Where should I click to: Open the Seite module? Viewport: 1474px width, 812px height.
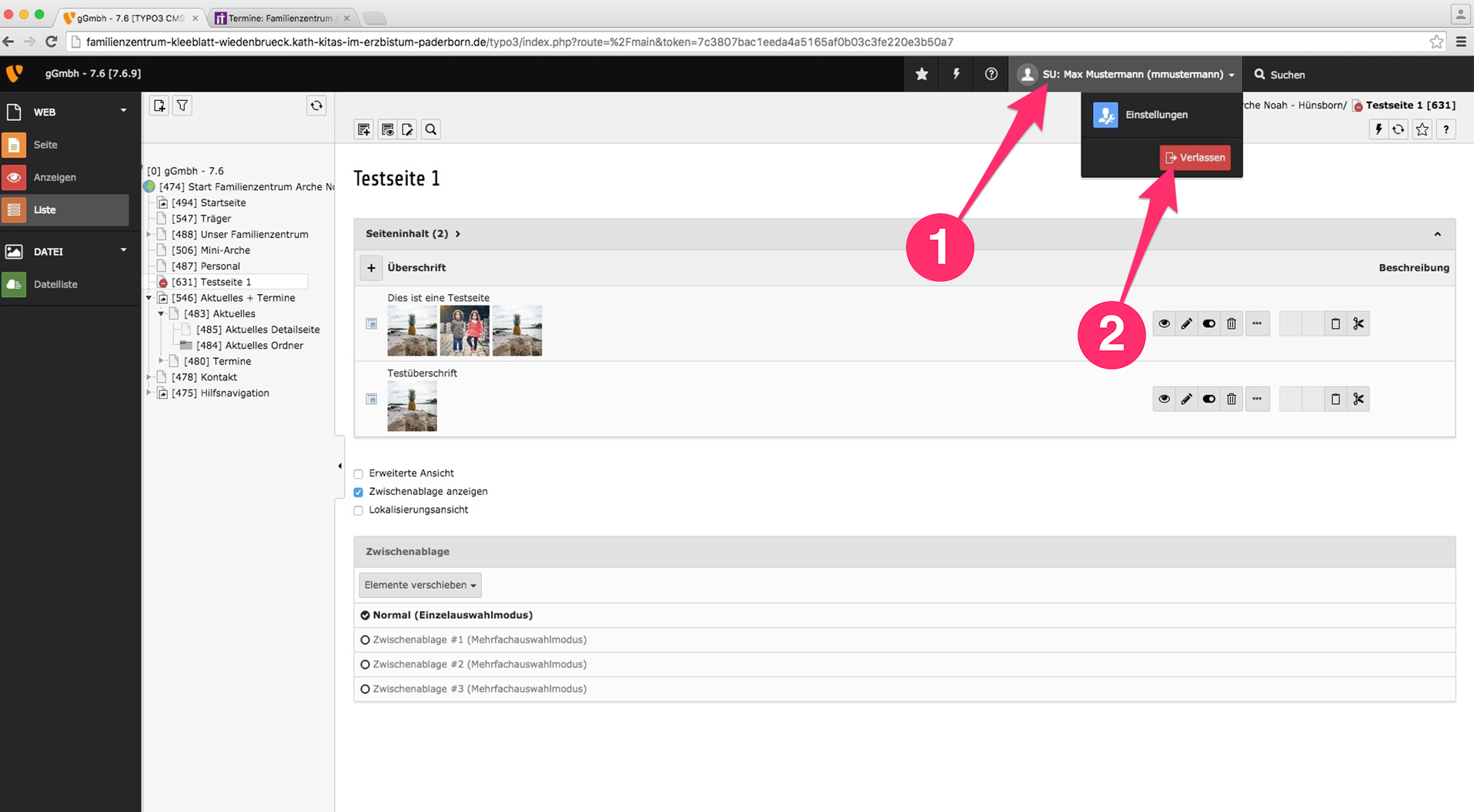click(x=45, y=145)
